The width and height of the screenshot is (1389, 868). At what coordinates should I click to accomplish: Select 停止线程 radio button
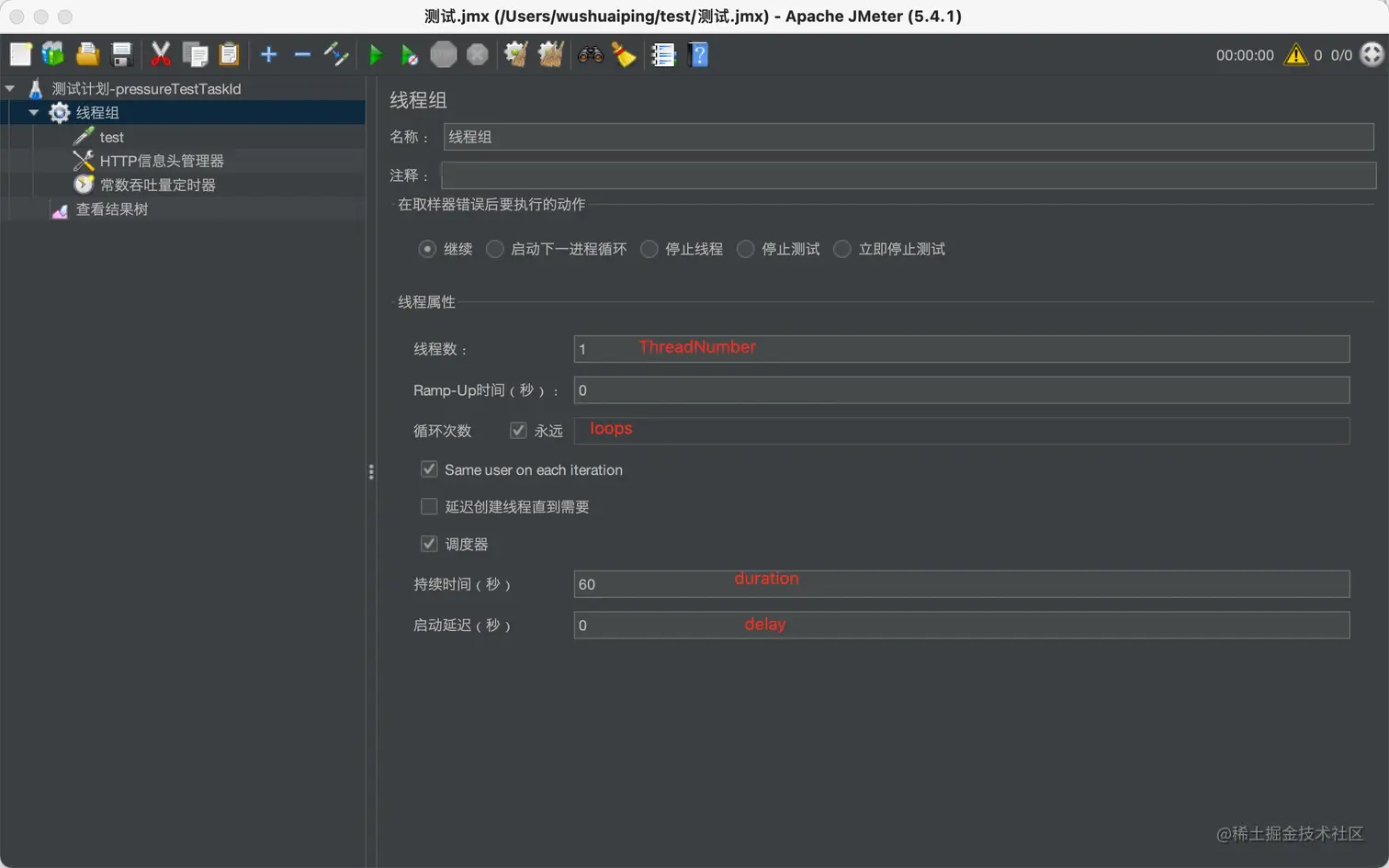pyautogui.click(x=649, y=249)
